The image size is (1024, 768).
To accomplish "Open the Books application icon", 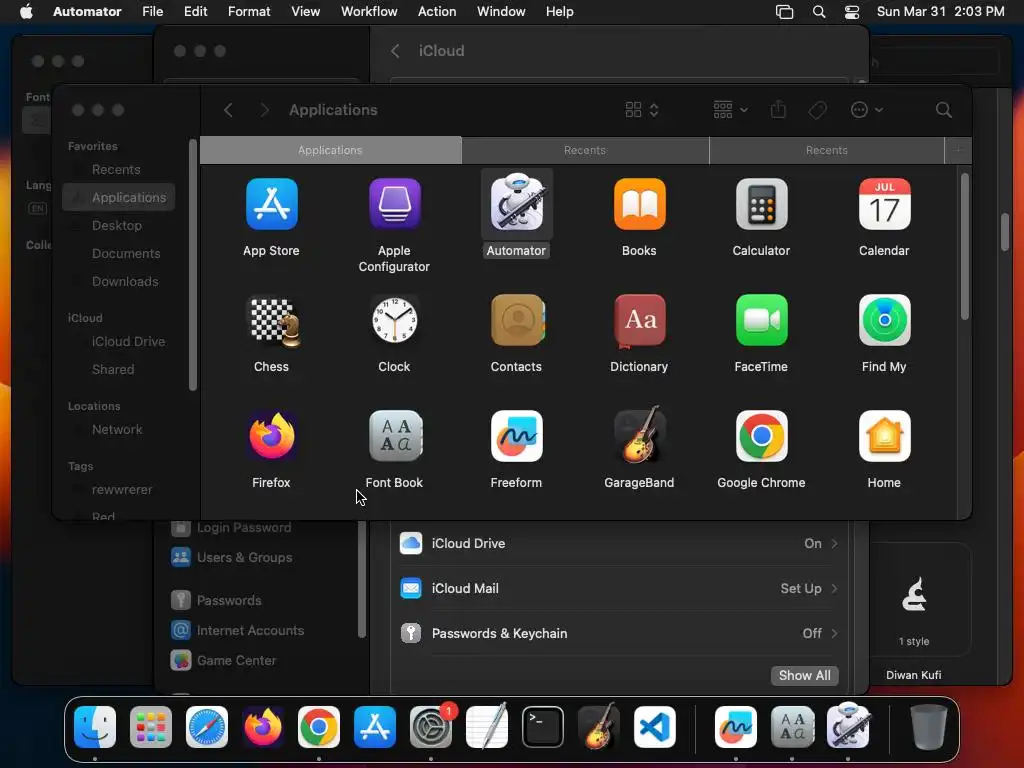I will pos(639,204).
